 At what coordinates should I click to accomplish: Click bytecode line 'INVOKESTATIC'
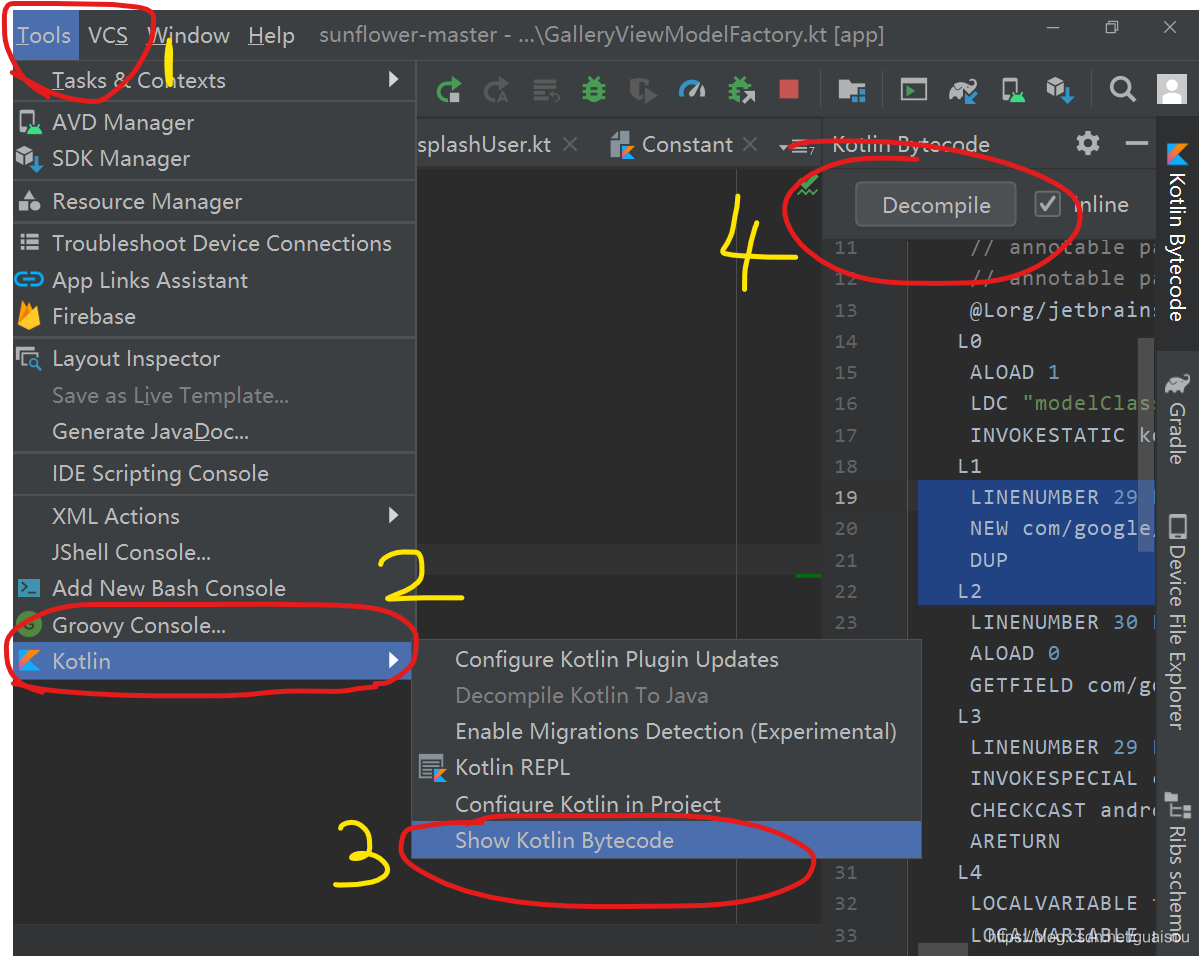point(1047,434)
